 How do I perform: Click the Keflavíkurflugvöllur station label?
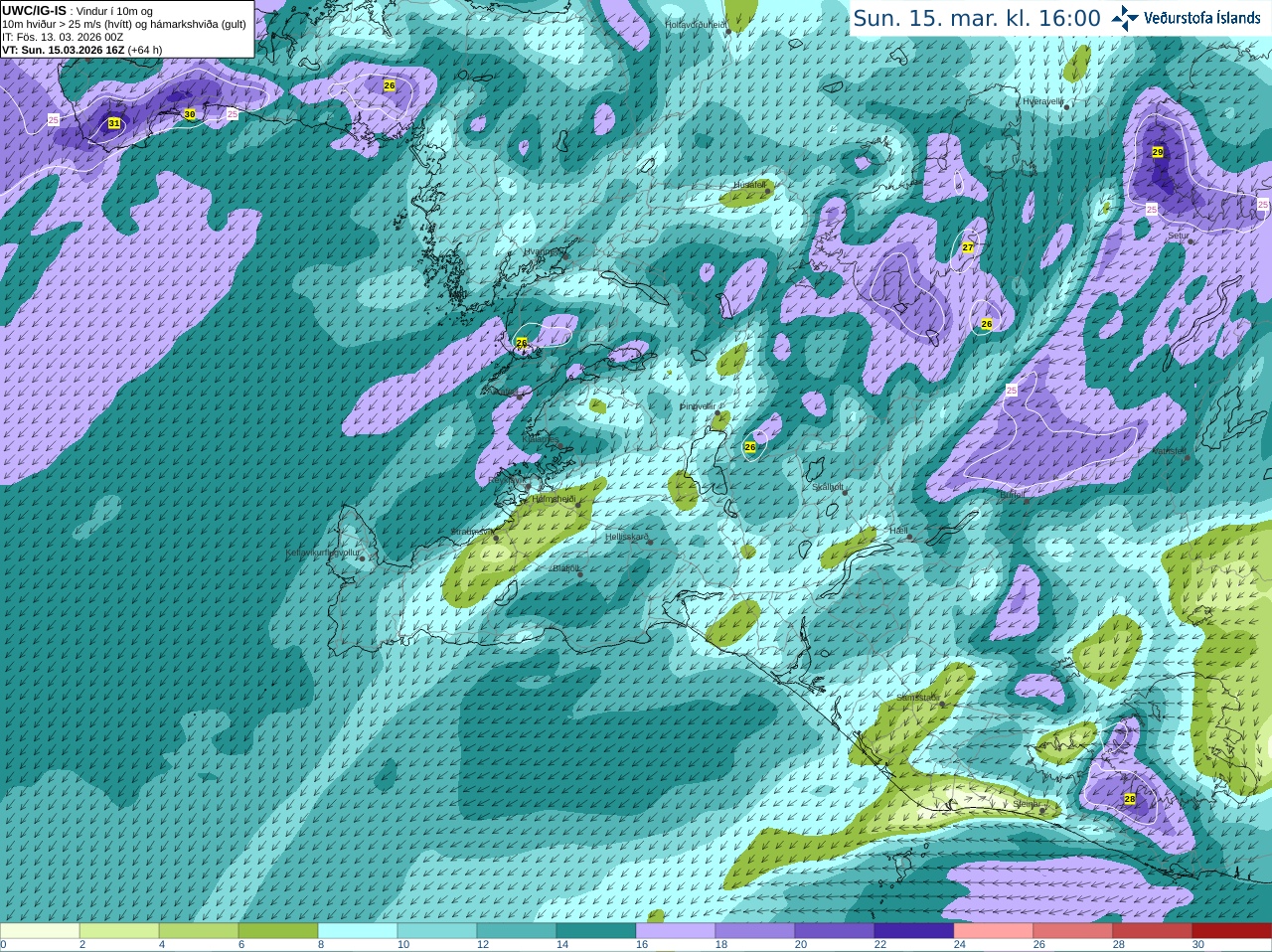coord(323,553)
